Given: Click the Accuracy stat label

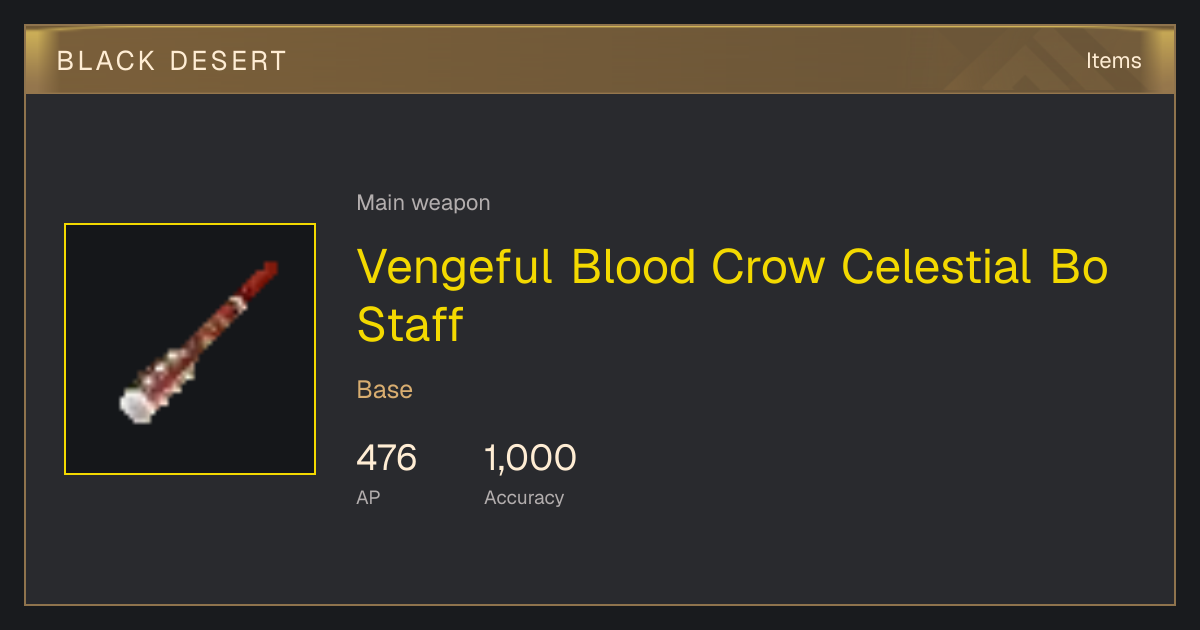Looking at the screenshot, I should click(524, 497).
